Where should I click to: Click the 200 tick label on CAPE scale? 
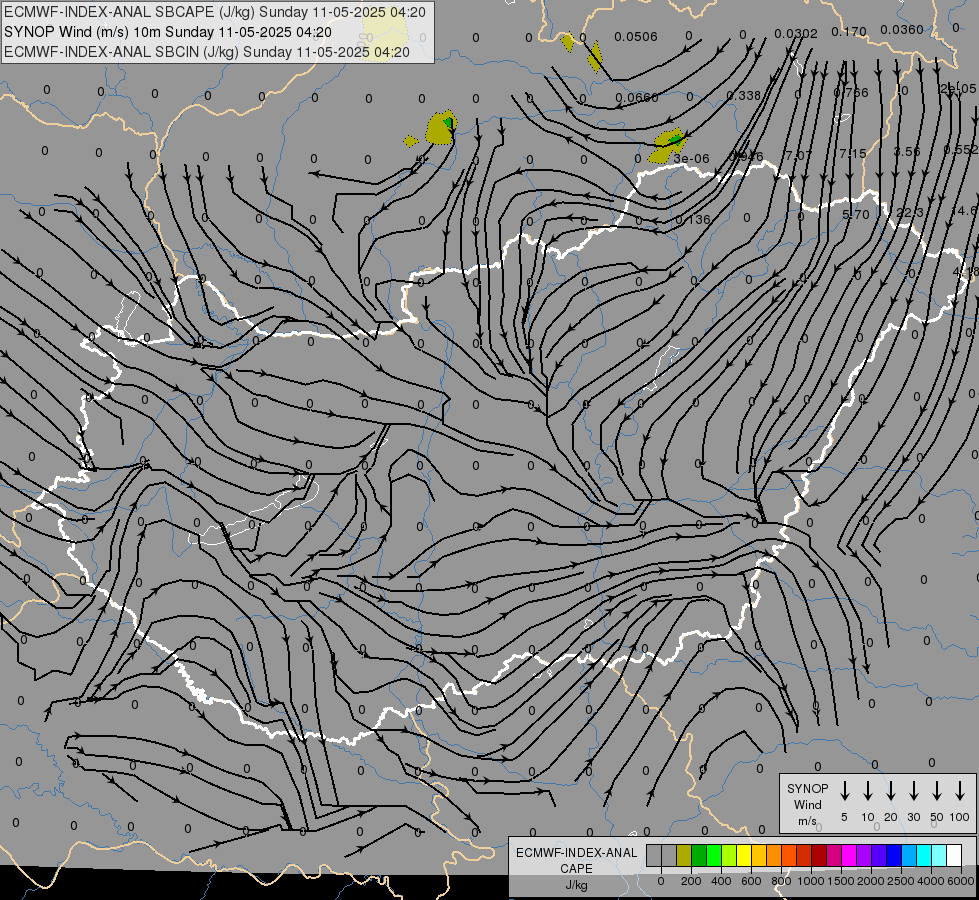click(x=691, y=881)
